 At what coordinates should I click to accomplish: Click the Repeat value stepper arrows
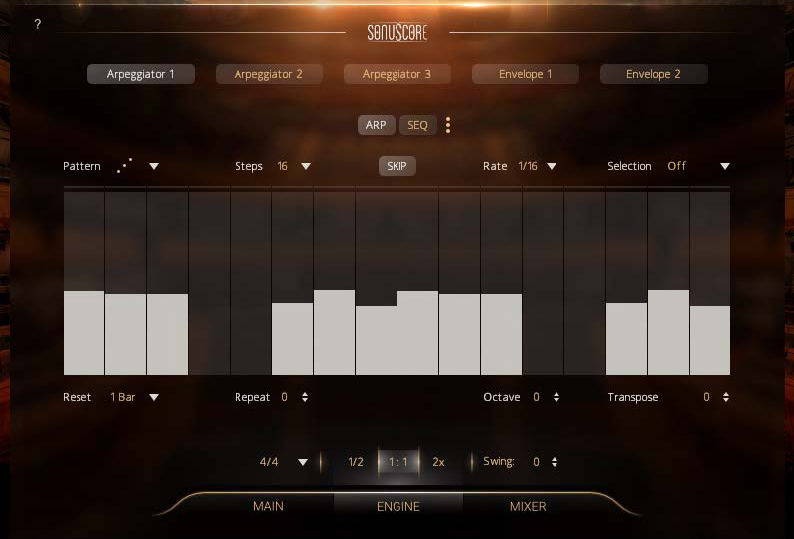point(305,397)
